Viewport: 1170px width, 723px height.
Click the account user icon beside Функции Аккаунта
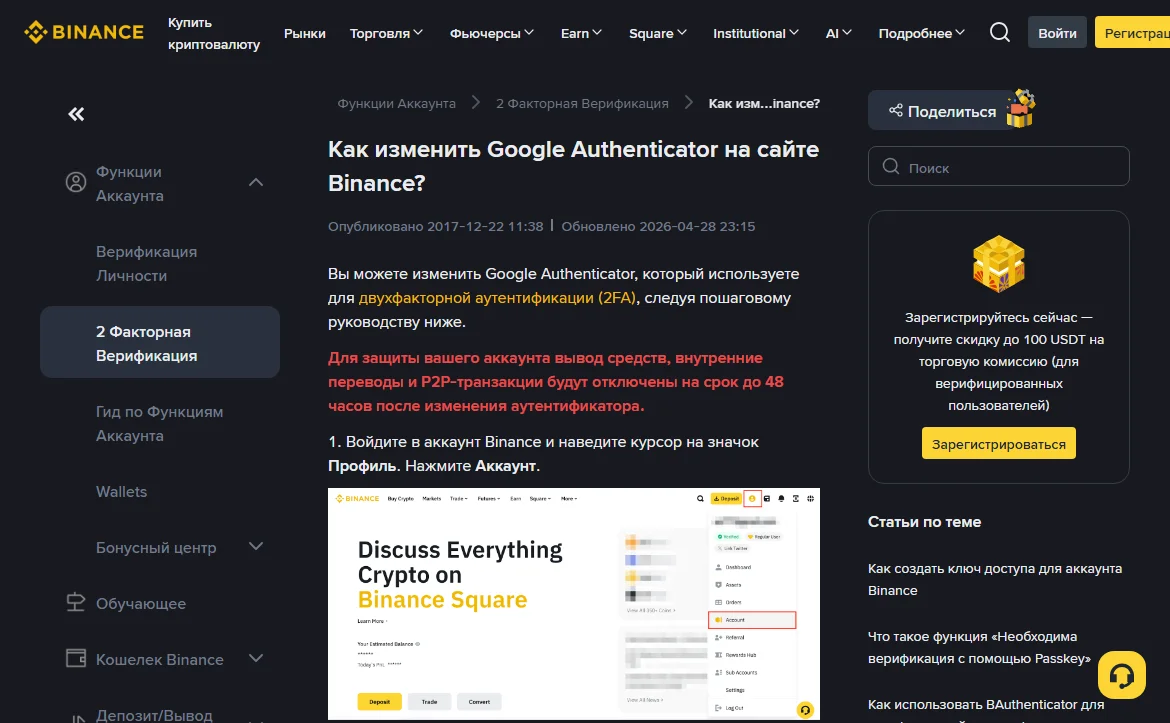75,182
